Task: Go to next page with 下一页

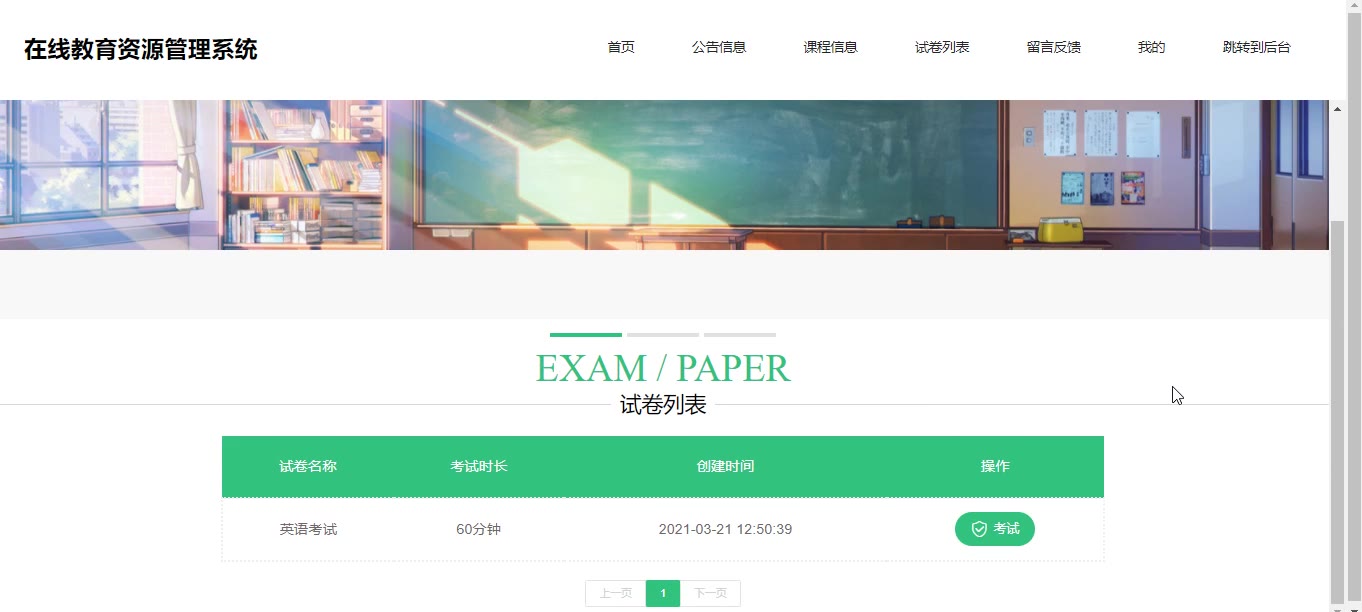Action: click(710, 593)
